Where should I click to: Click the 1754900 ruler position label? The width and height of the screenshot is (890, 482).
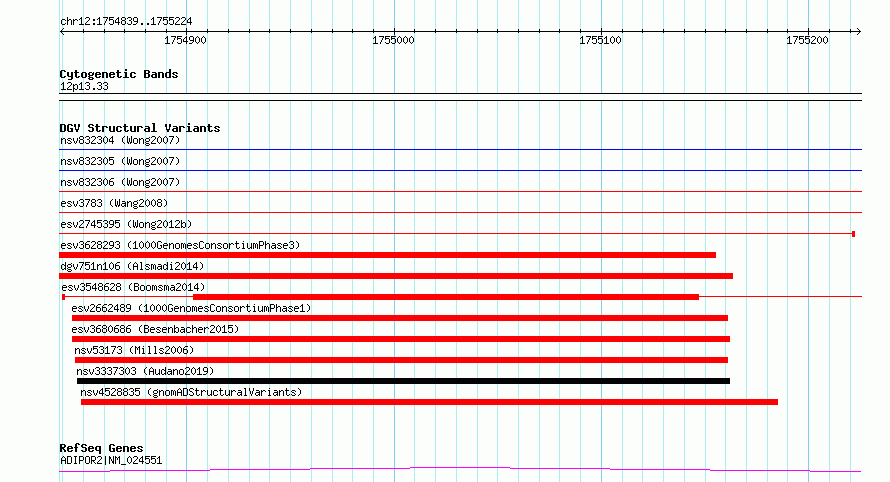coord(185,40)
